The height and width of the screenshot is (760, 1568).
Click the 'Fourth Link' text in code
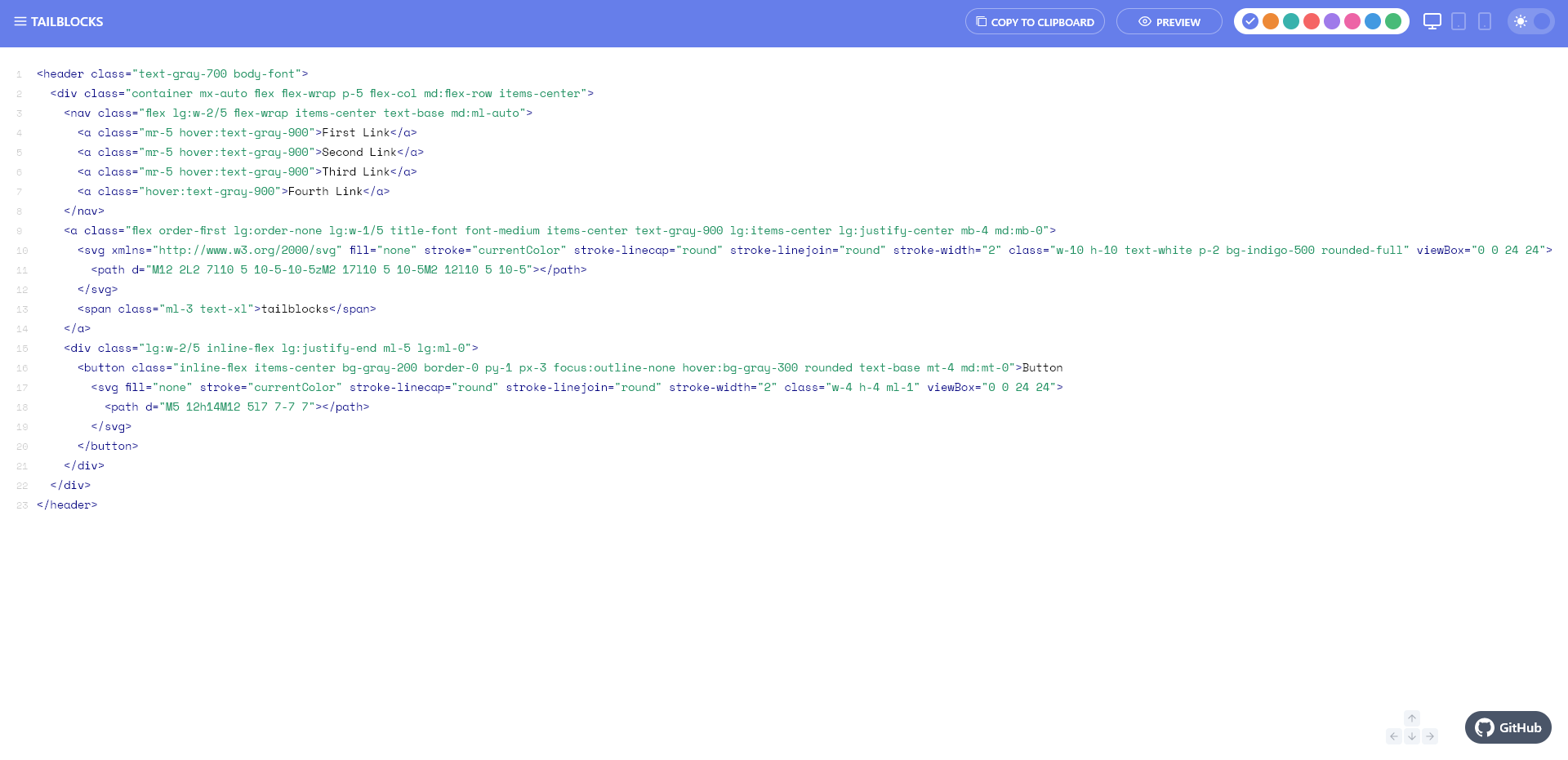tap(325, 191)
